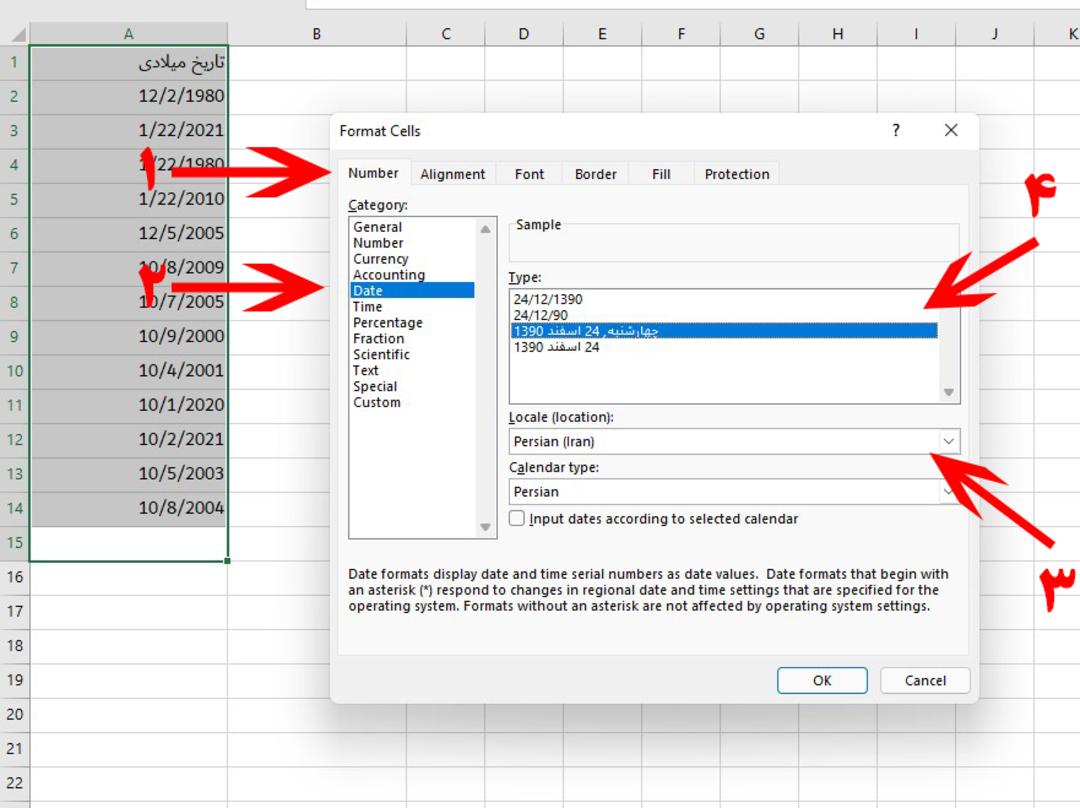Close the Format Cells dialog
Image resolution: width=1080 pixels, height=808 pixels.
951,130
